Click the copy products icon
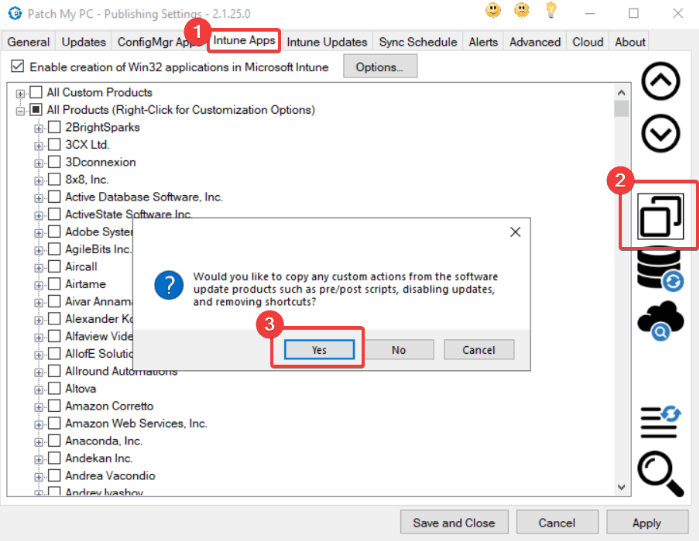Viewport: 699px width, 541px height. point(660,216)
